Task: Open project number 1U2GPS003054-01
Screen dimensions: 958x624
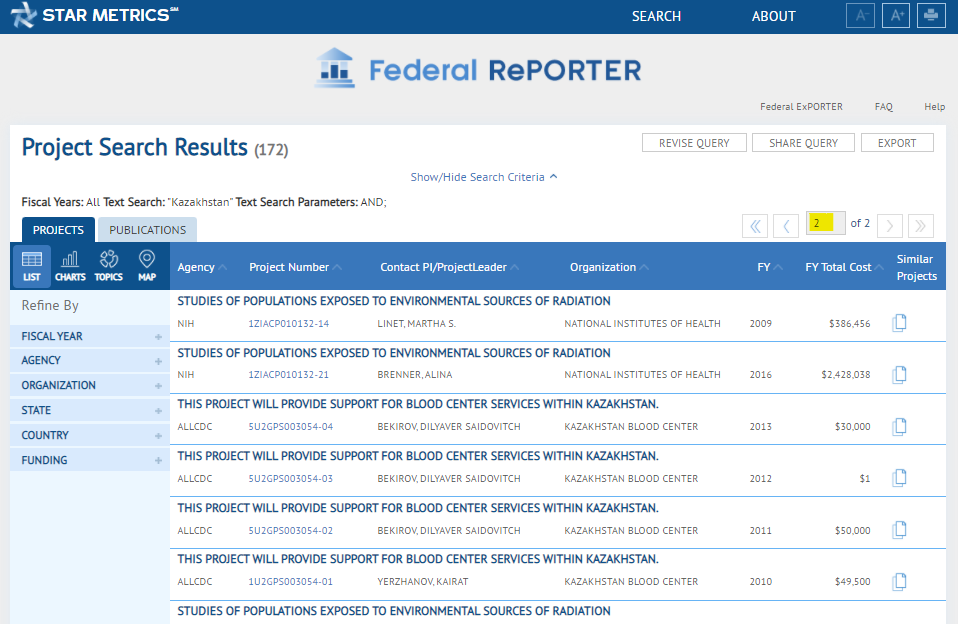Action: point(291,582)
